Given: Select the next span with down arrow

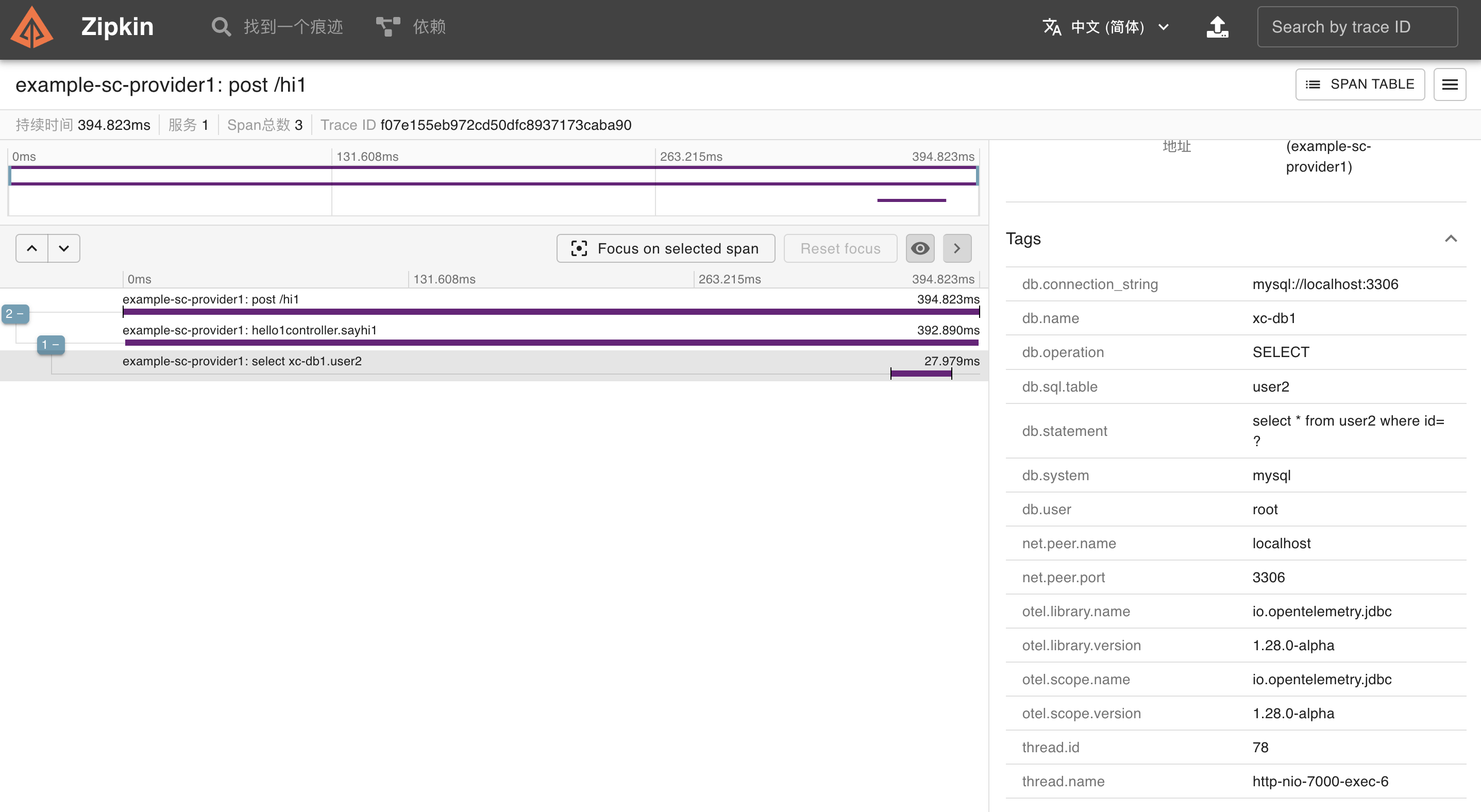Looking at the screenshot, I should coord(64,248).
